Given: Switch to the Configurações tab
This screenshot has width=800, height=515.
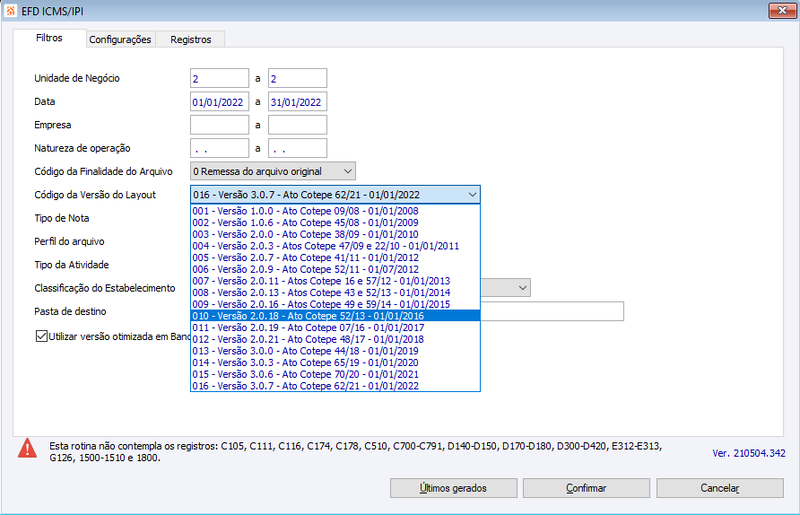Looking at the screenshot, I should [x=120, y=39].
